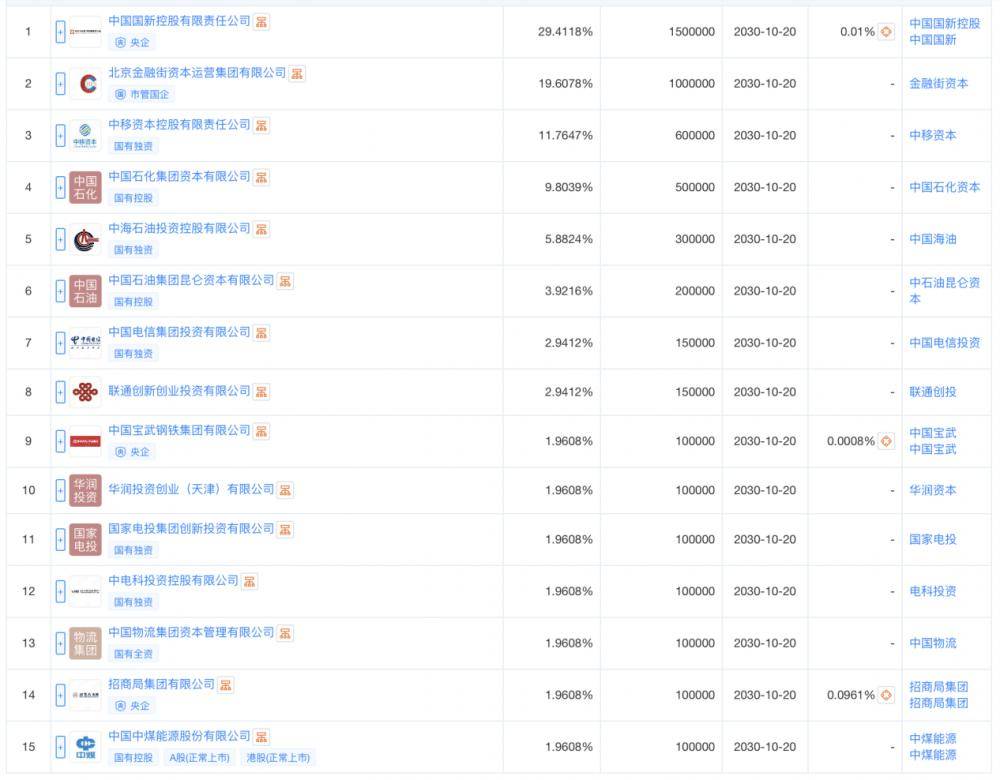Click orange icon next to 0.0961%

pos(886,695)
